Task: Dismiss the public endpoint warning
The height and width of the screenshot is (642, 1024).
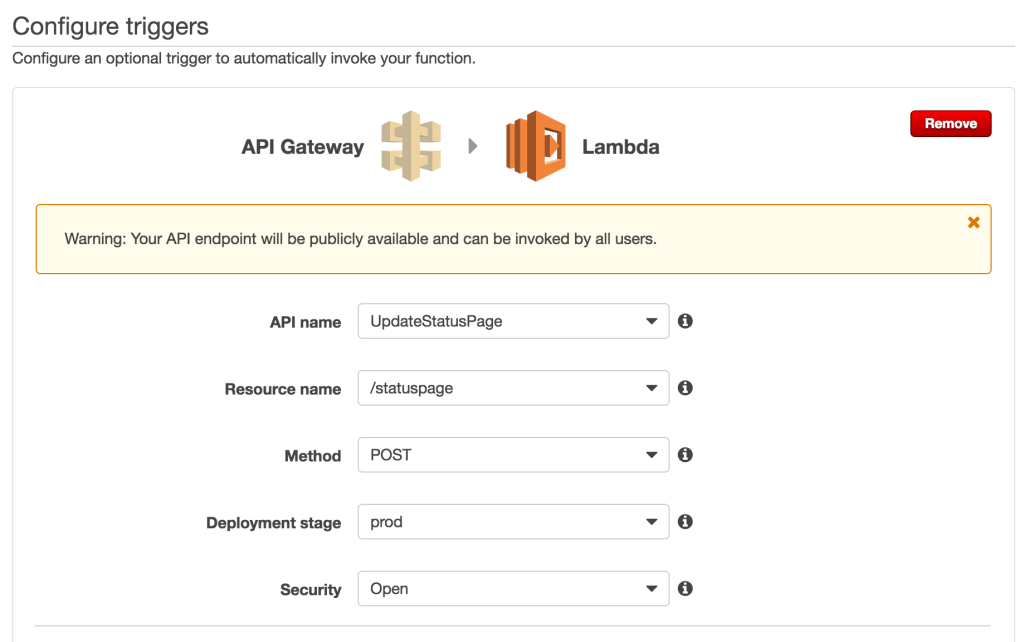Action: (x=973, y=223)
